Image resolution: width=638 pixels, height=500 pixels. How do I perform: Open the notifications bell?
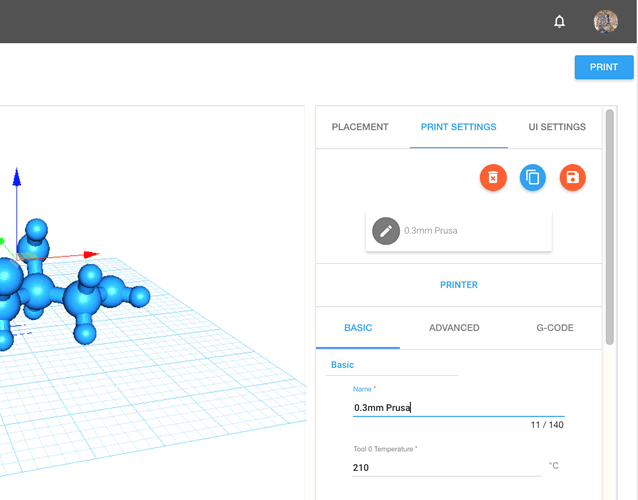[559, 21]
